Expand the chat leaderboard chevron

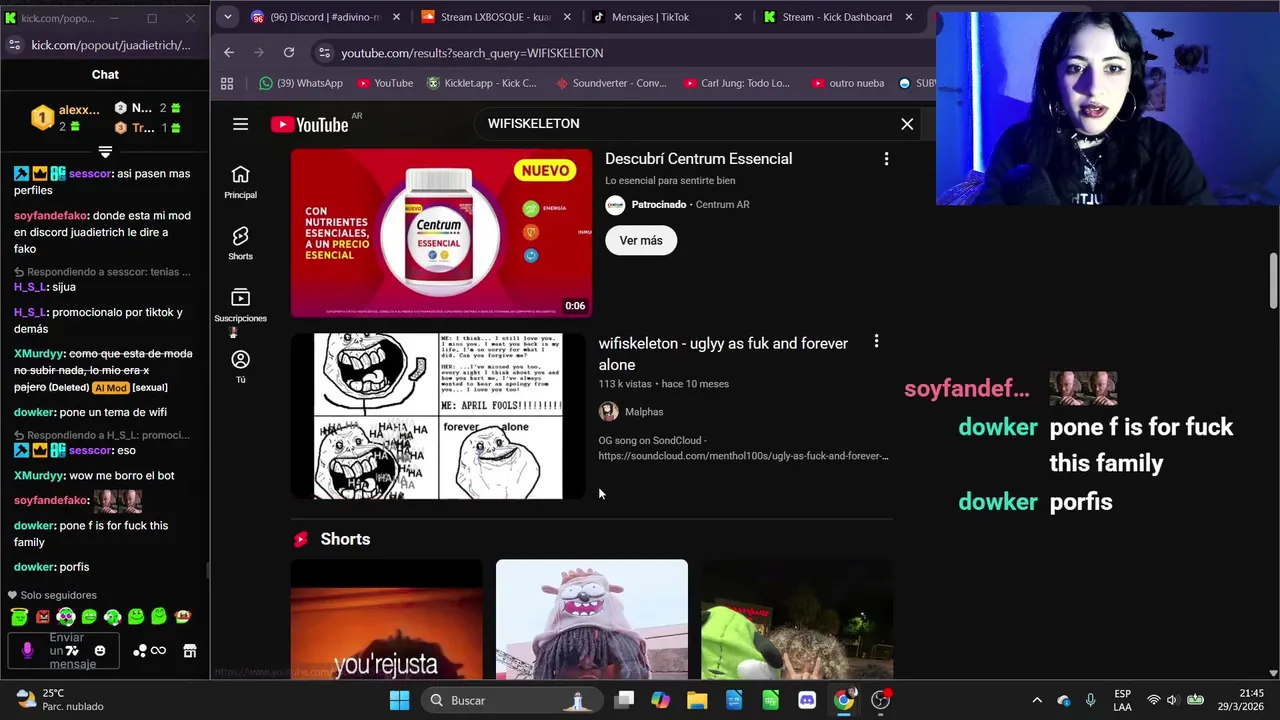coord(105,152)
